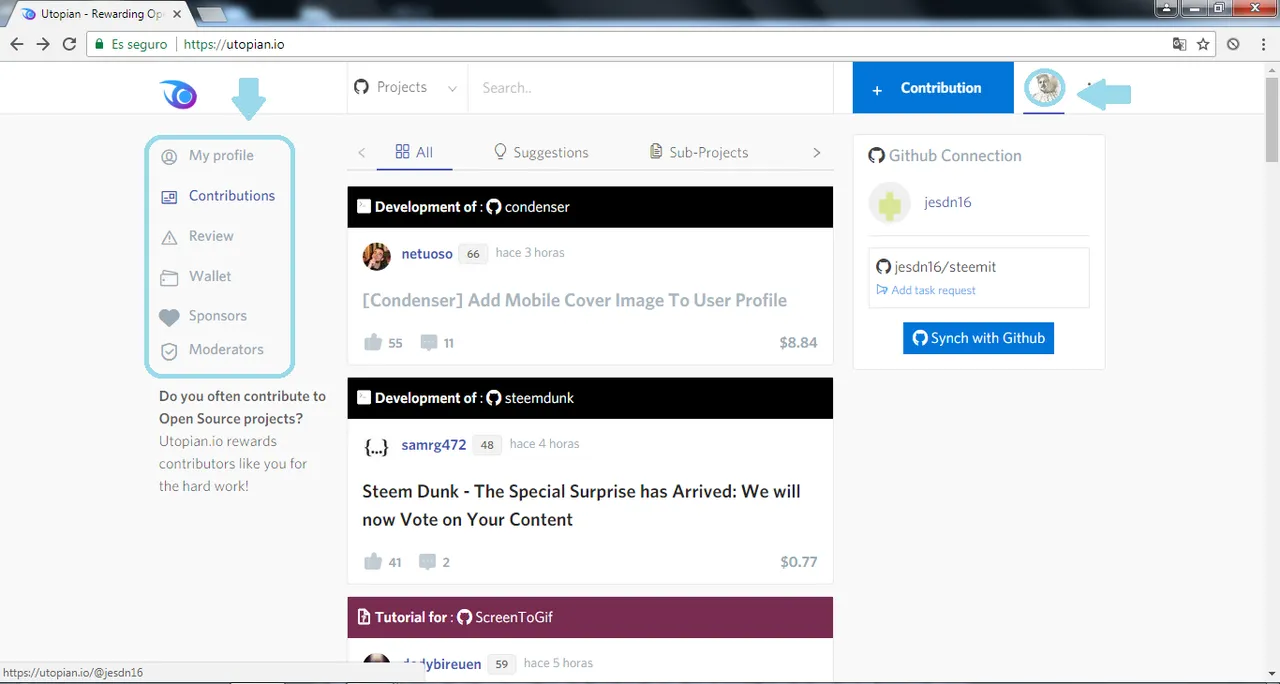Click the Utopian eye logo
Screen dimensions: 1280x684
point(179,94)
